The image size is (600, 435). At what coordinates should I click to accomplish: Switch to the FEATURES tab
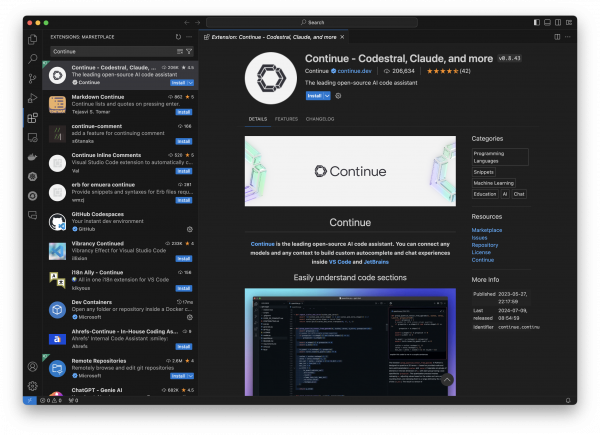click(286, 119)
